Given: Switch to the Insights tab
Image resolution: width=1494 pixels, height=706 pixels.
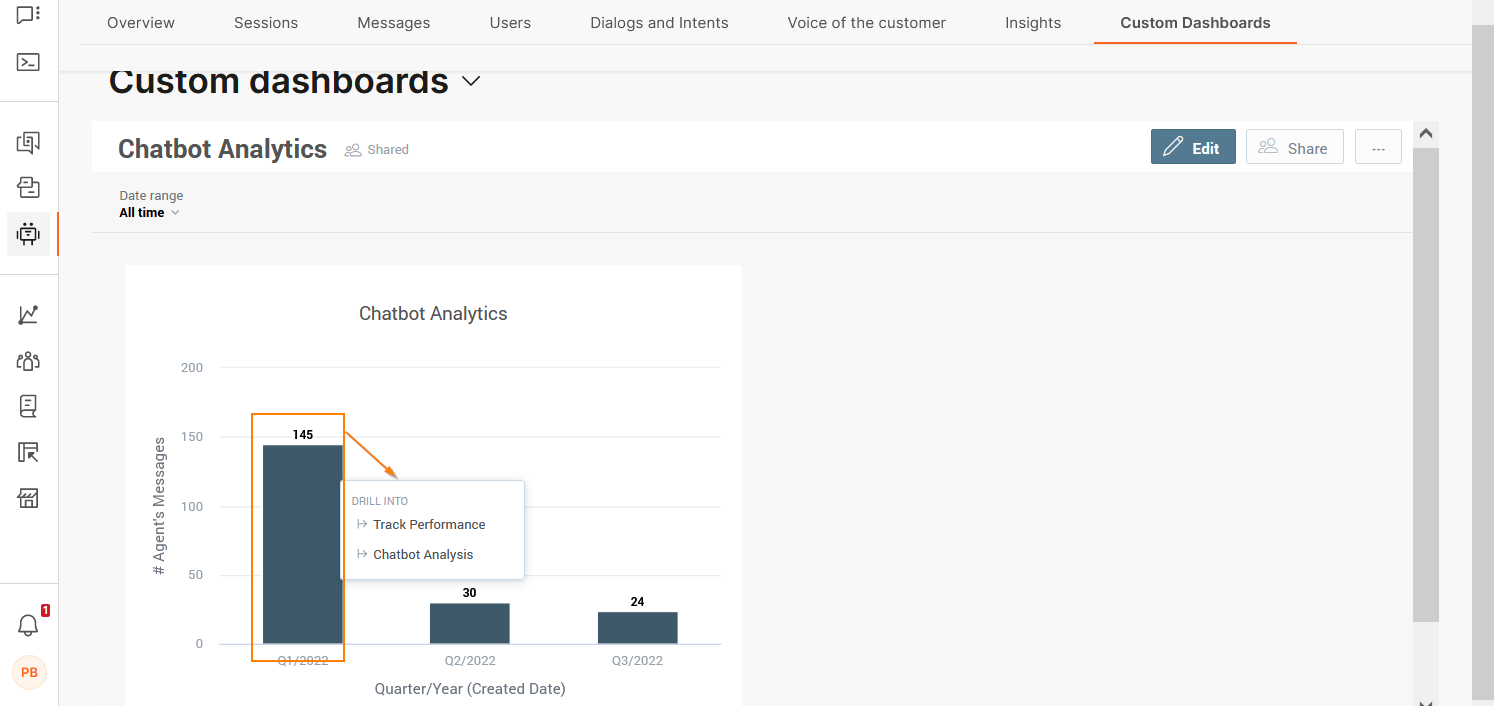Looking at the screenshot, I should coord(1033,22).
